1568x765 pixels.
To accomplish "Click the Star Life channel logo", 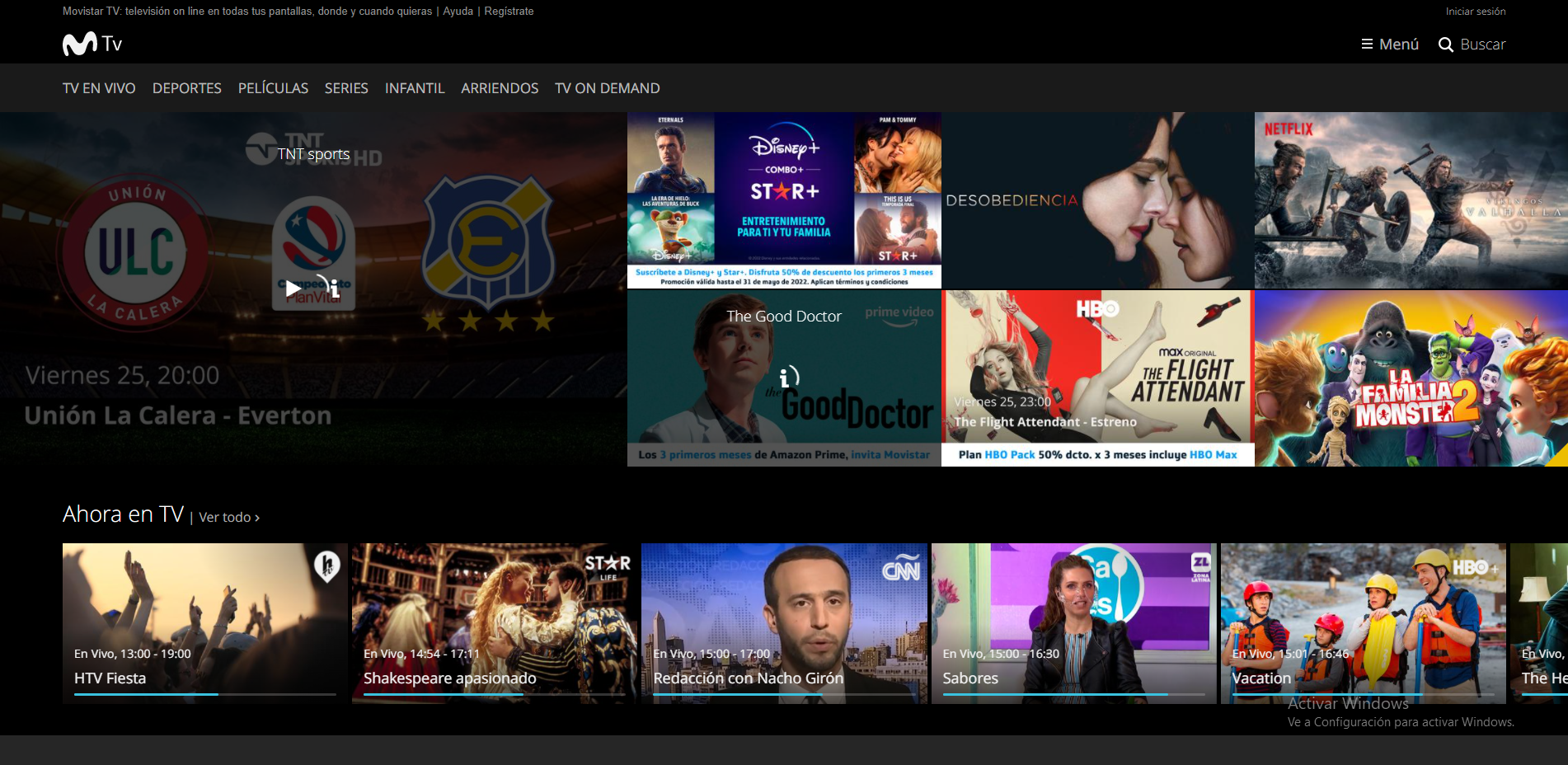I will pyautogui.click(x=608, y=566).
